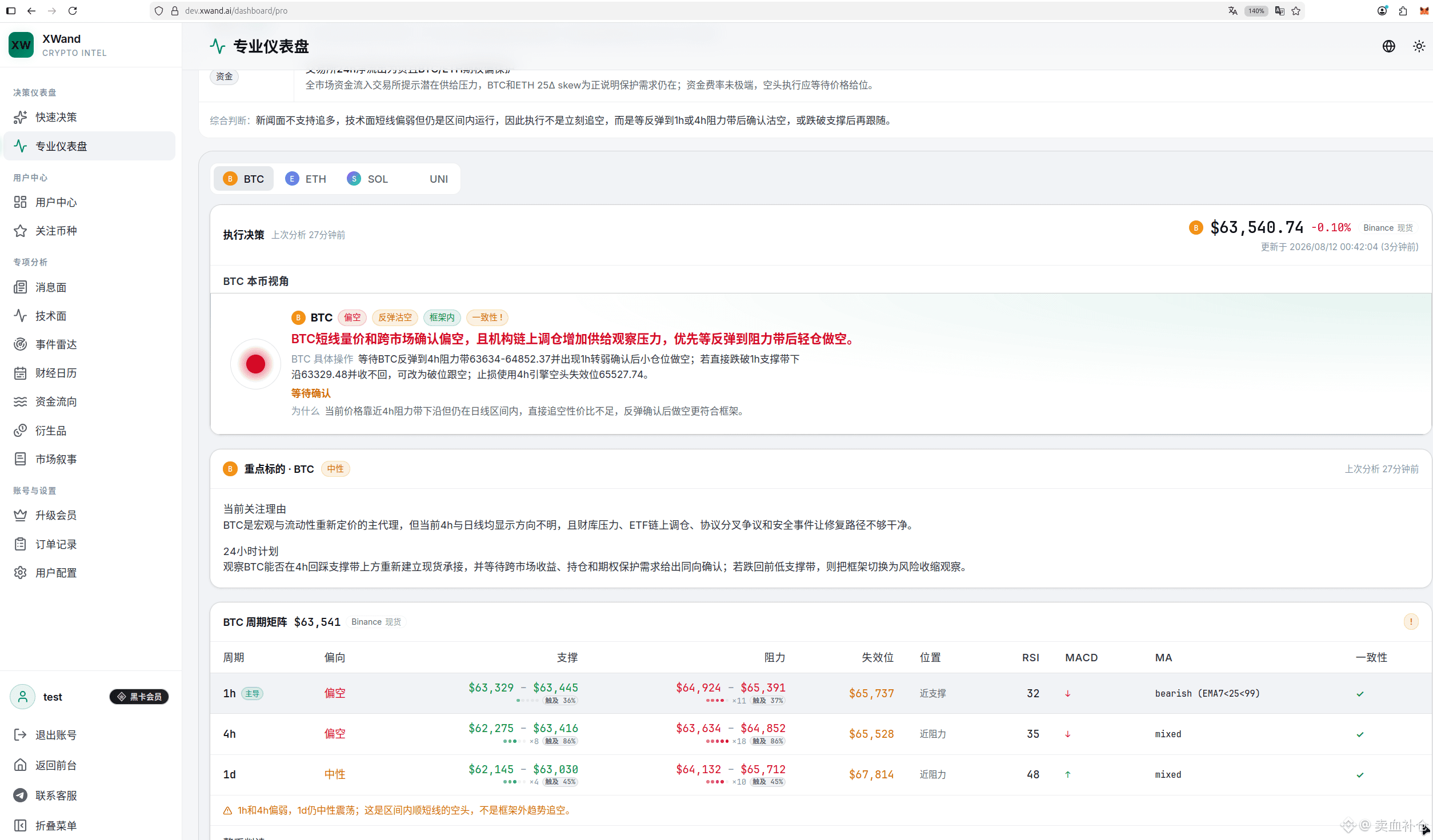Screen dimensions: 1433x840
Task: Click the 黑卡会员 badge
Action: [139, 697]
